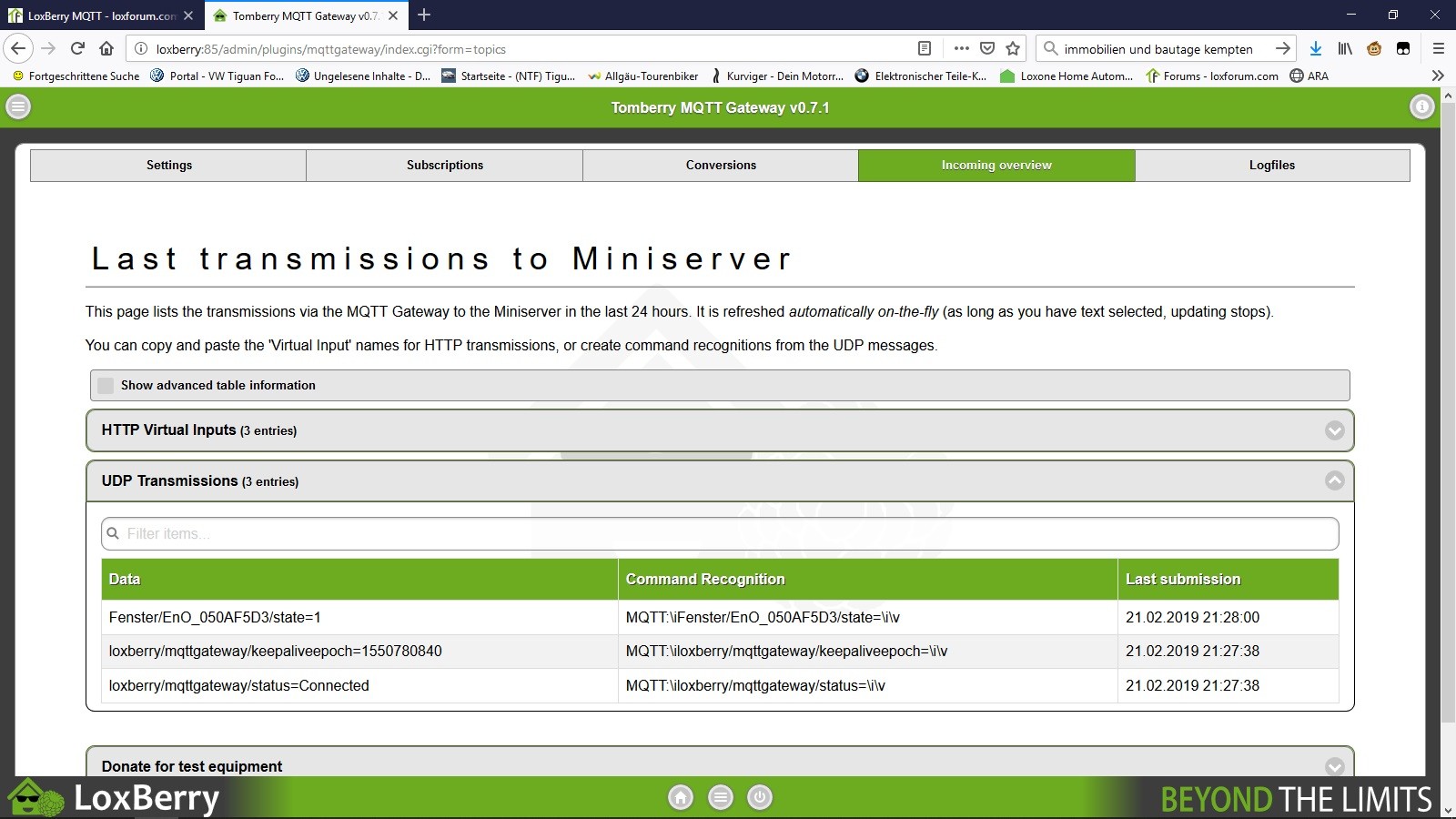Image resolution: width=1456 pixels, height=819 pixels.
Task: Save page to Pocket icon
Action: (987, 49)
